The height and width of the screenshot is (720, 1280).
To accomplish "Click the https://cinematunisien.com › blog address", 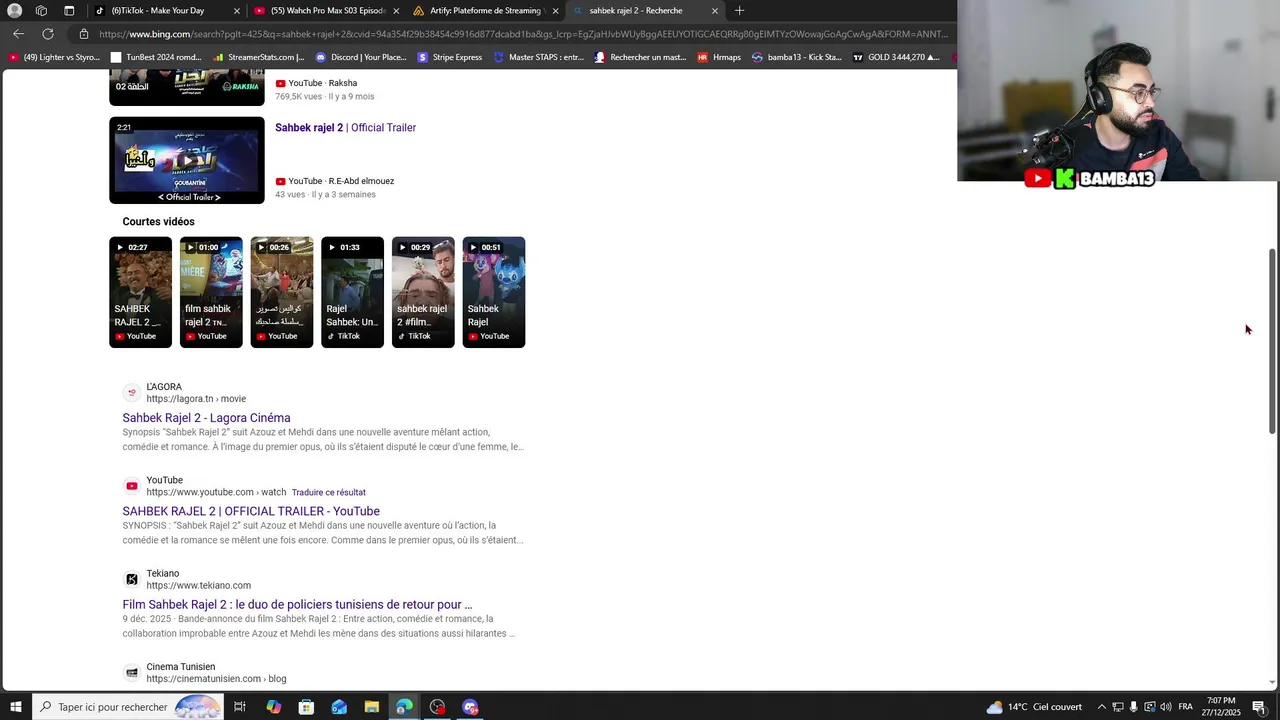I will [216, 679].
